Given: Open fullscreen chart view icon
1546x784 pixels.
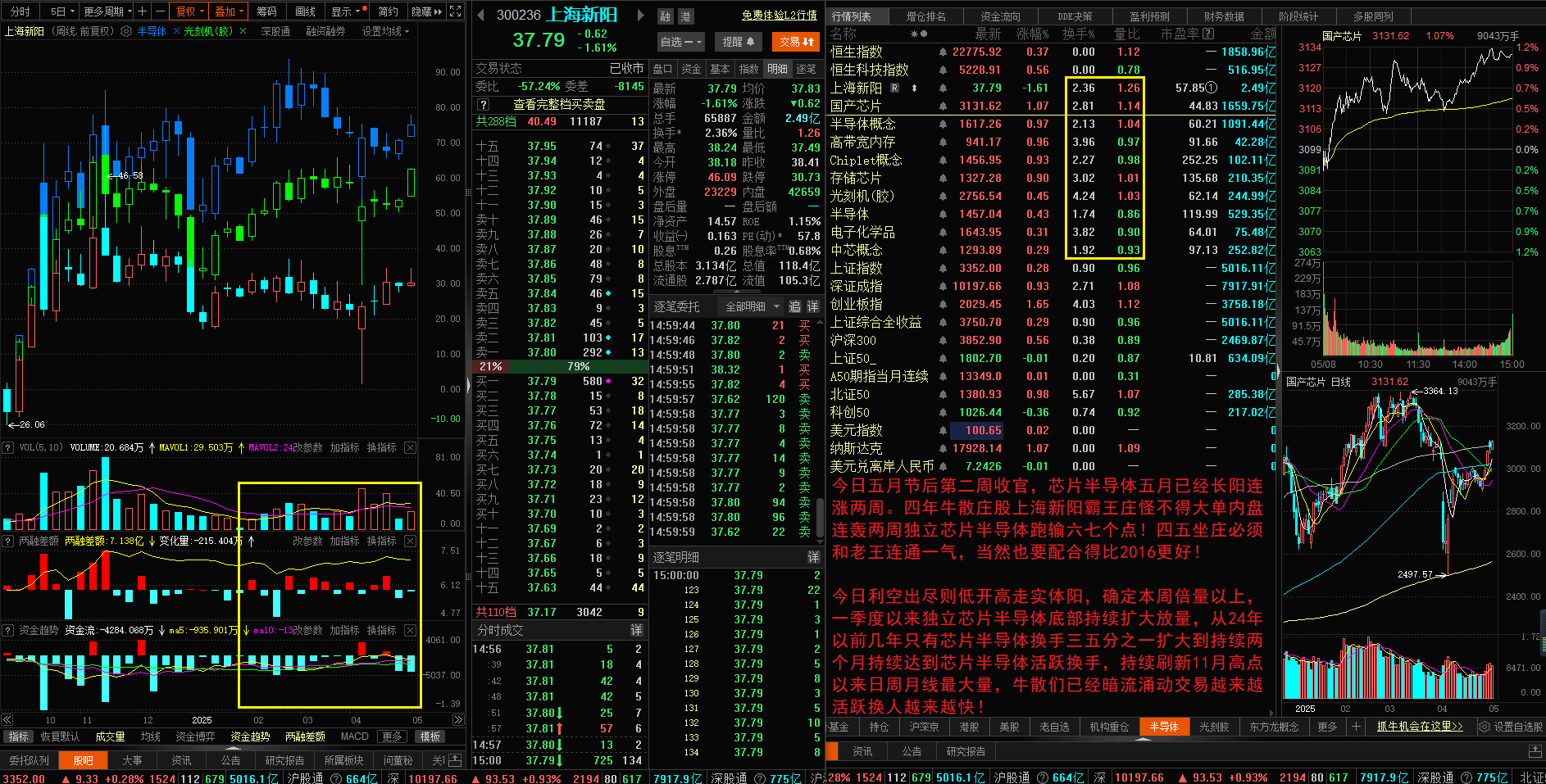Looking at the screenshot, I should click(x=456, y=11).
